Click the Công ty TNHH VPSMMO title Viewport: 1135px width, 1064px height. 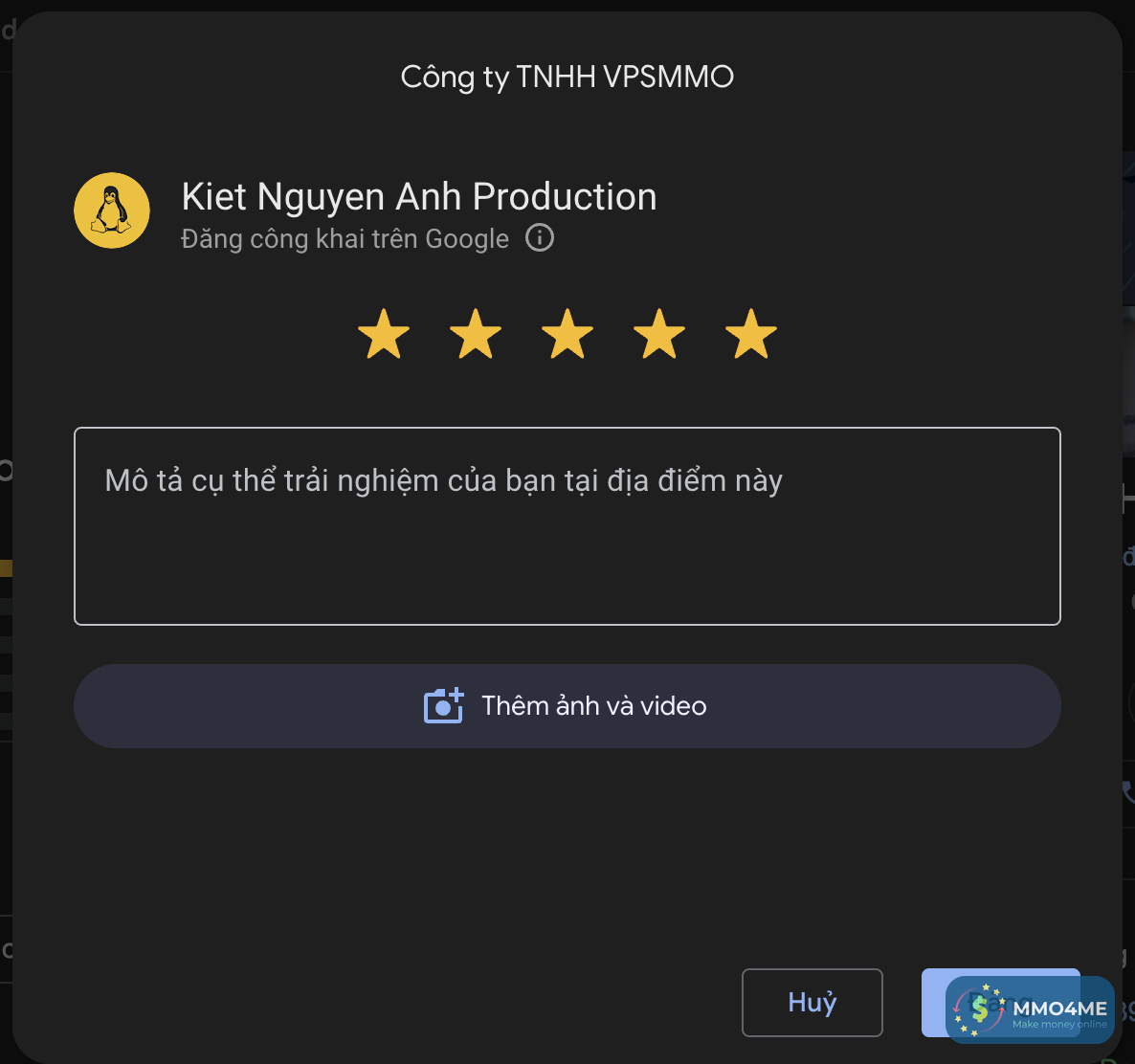point(567,77)
